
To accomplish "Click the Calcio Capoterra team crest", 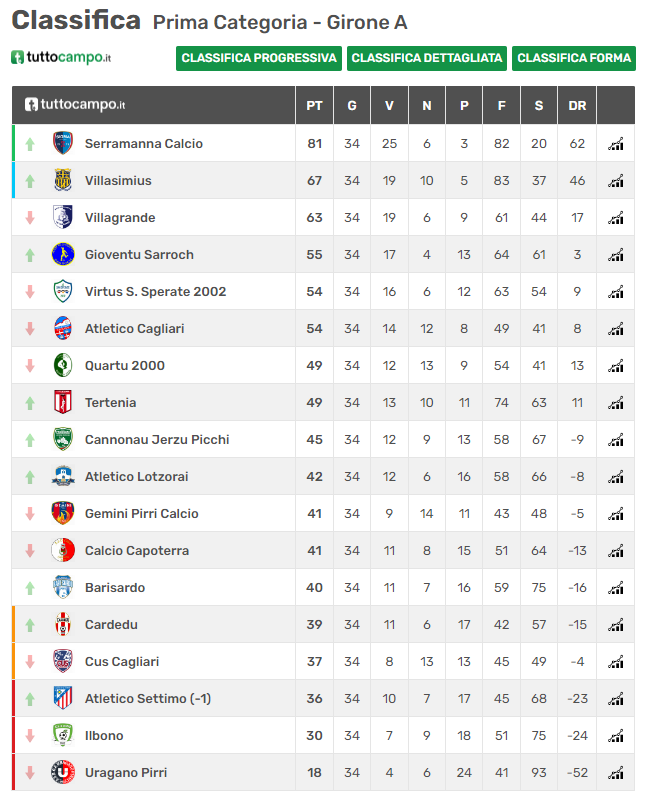I will click(63, 550).
